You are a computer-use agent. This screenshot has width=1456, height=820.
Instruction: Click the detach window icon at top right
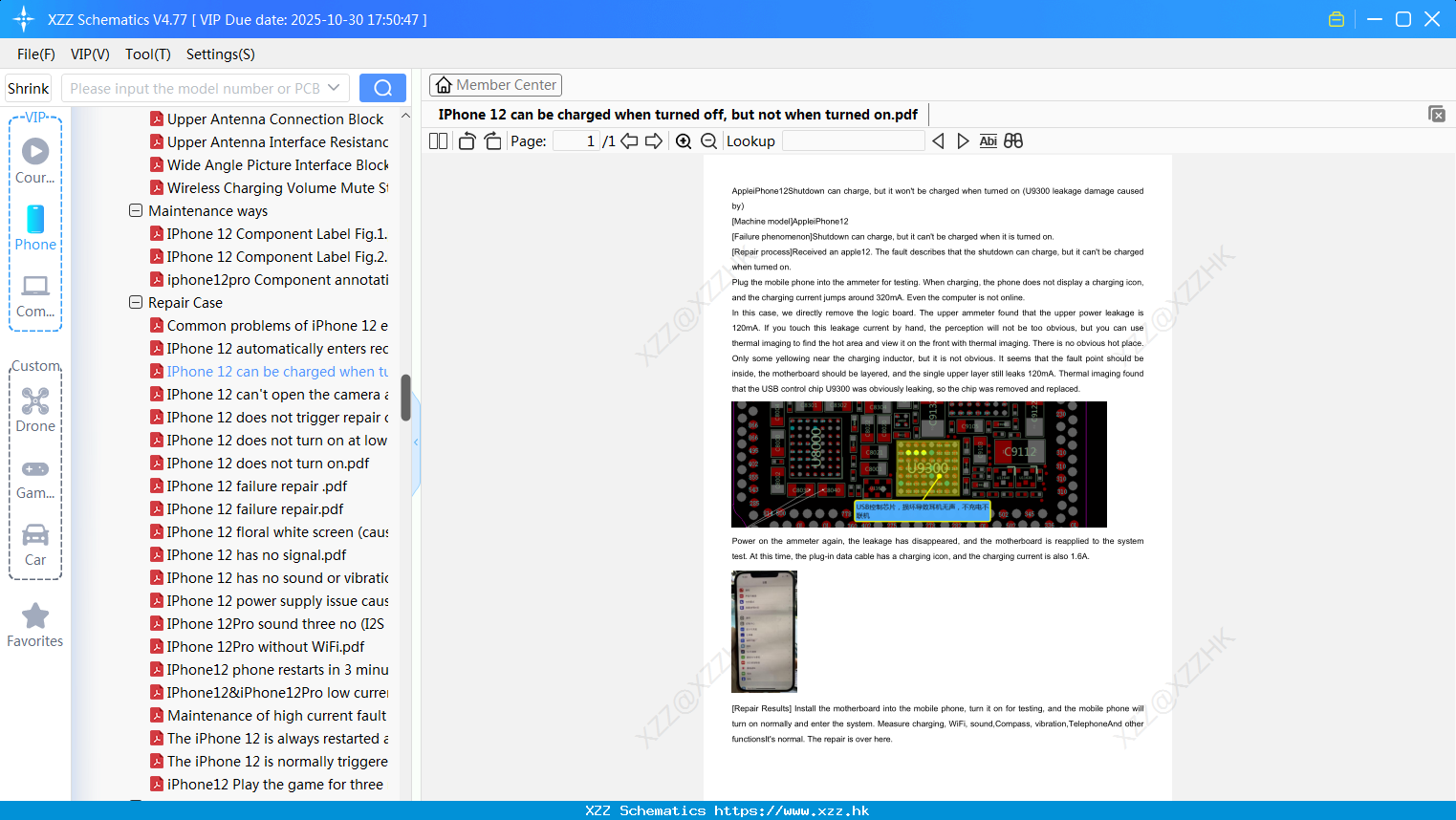1436,114
